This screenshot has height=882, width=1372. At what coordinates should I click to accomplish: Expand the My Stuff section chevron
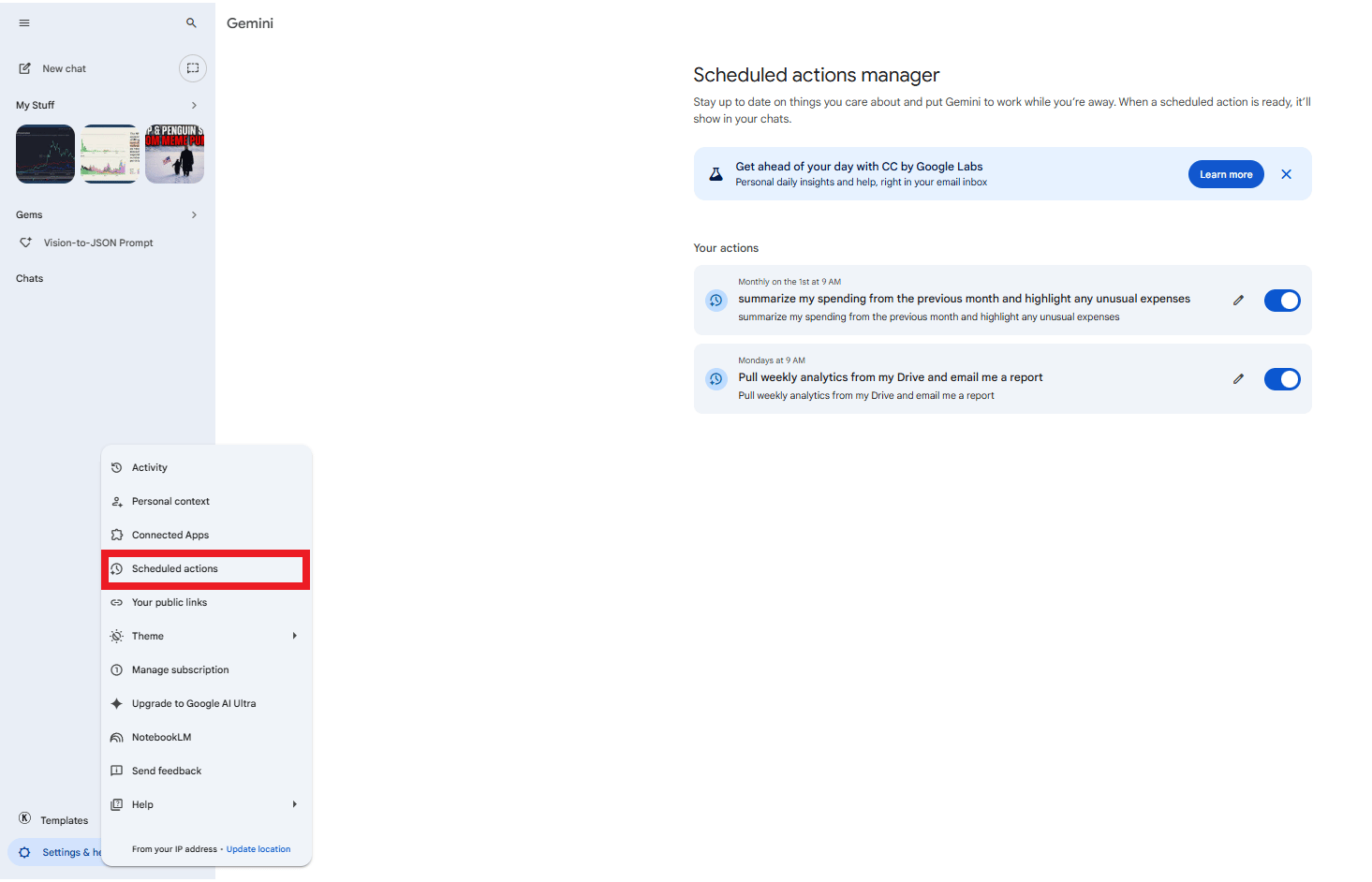[194, 105]
